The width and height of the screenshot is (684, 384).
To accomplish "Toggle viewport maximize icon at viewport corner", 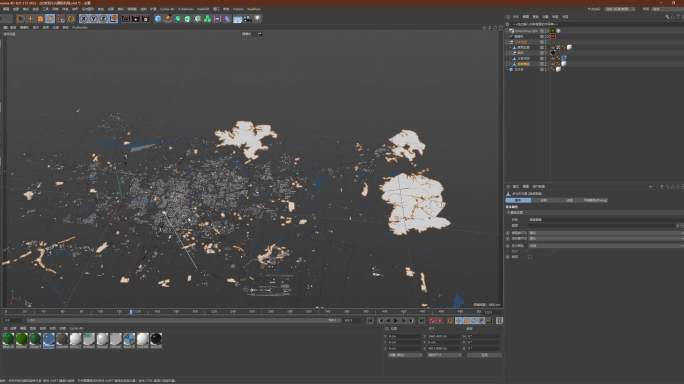I will pyautogui.click(x=500, y=27).
